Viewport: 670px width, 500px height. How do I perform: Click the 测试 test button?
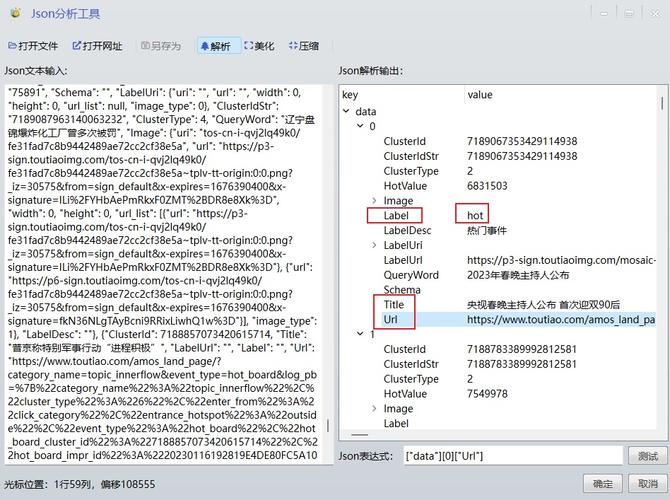647,456
